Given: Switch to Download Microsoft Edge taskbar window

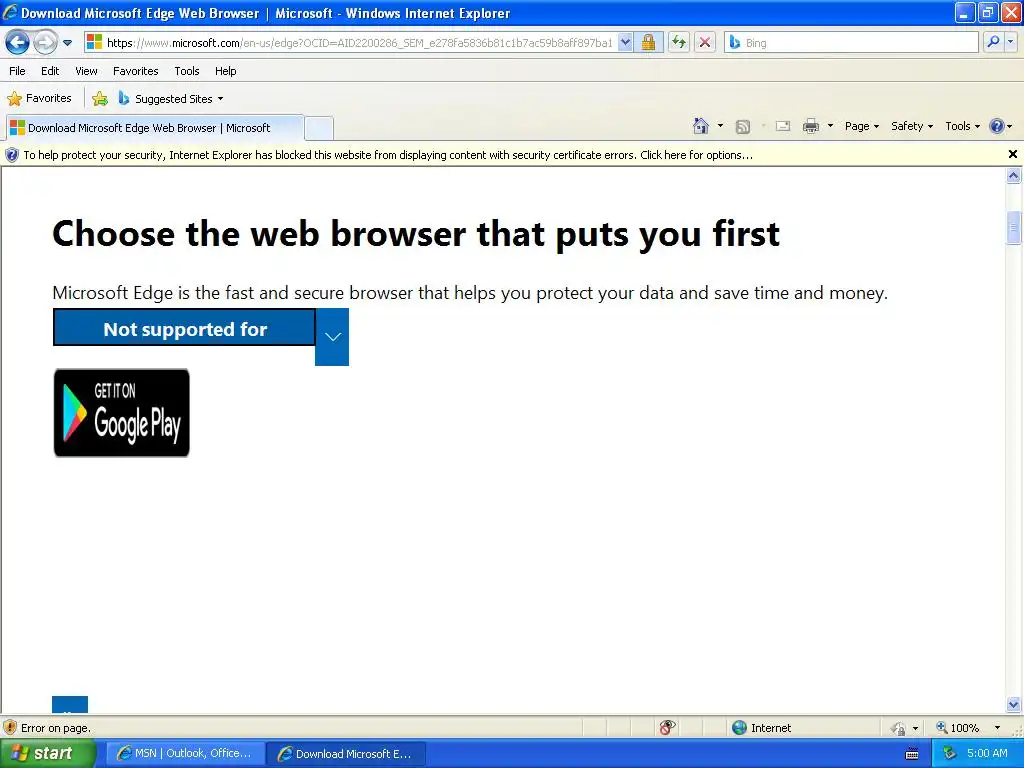Looking at the screenshot, I should pos(346,754).
